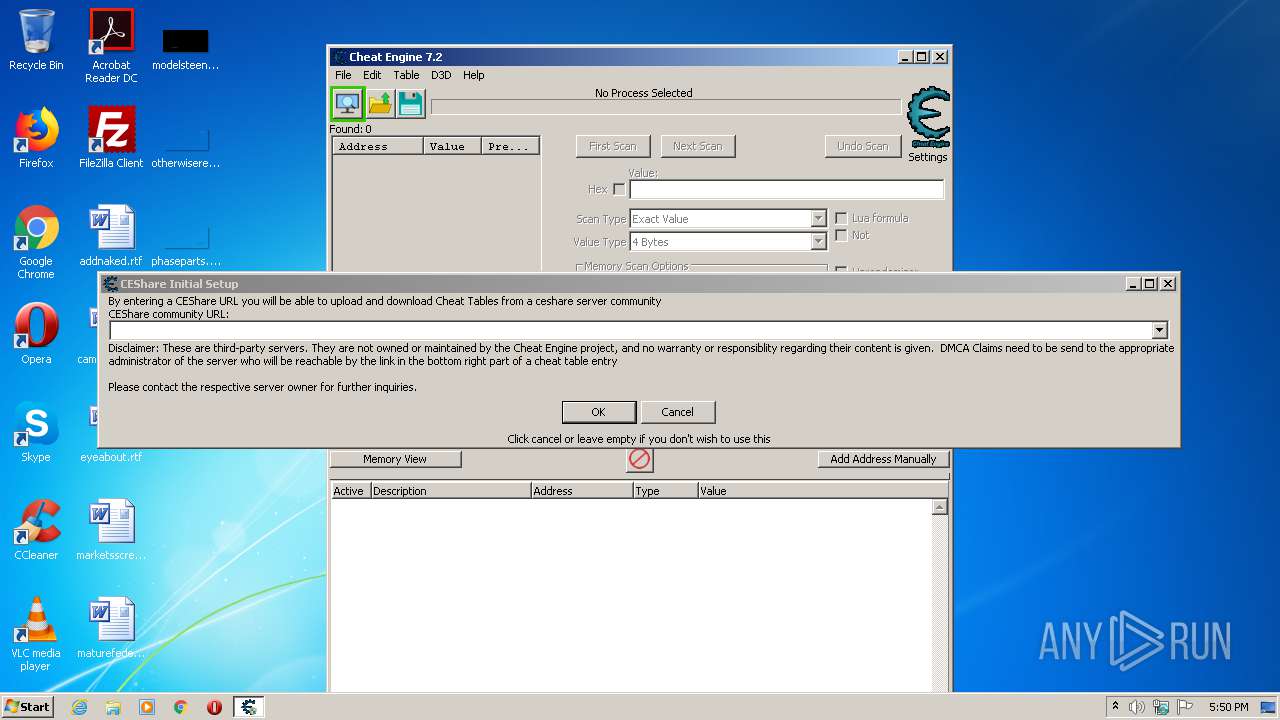Screen dimensions: 1280x720
Task: Open Windows Explorer taskbar icon
Action: (x=113, y=707)
